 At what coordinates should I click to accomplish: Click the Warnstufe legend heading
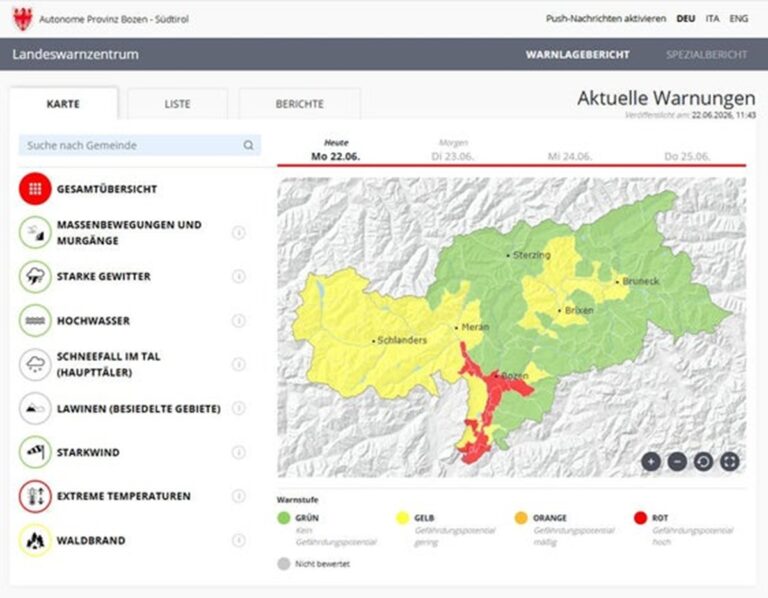297,500
